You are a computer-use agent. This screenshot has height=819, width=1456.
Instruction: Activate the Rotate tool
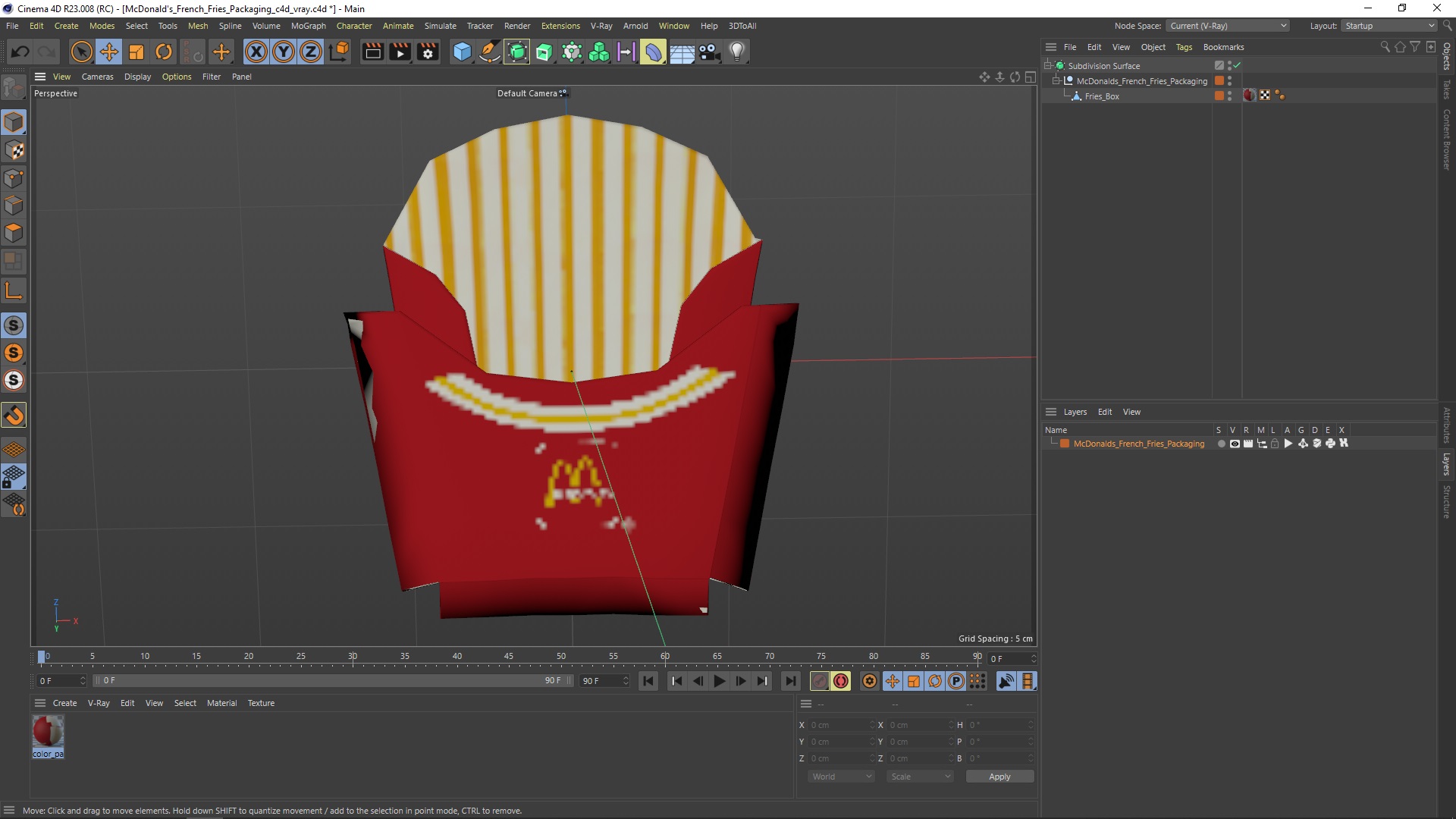point(163,52)
